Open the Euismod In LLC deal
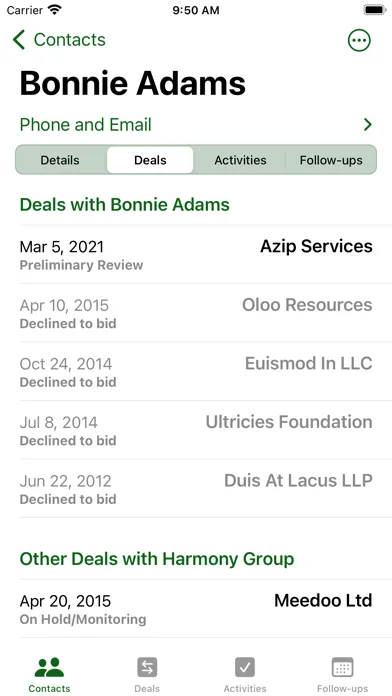This screenshot has width=392, height=696. coord(196,372)
